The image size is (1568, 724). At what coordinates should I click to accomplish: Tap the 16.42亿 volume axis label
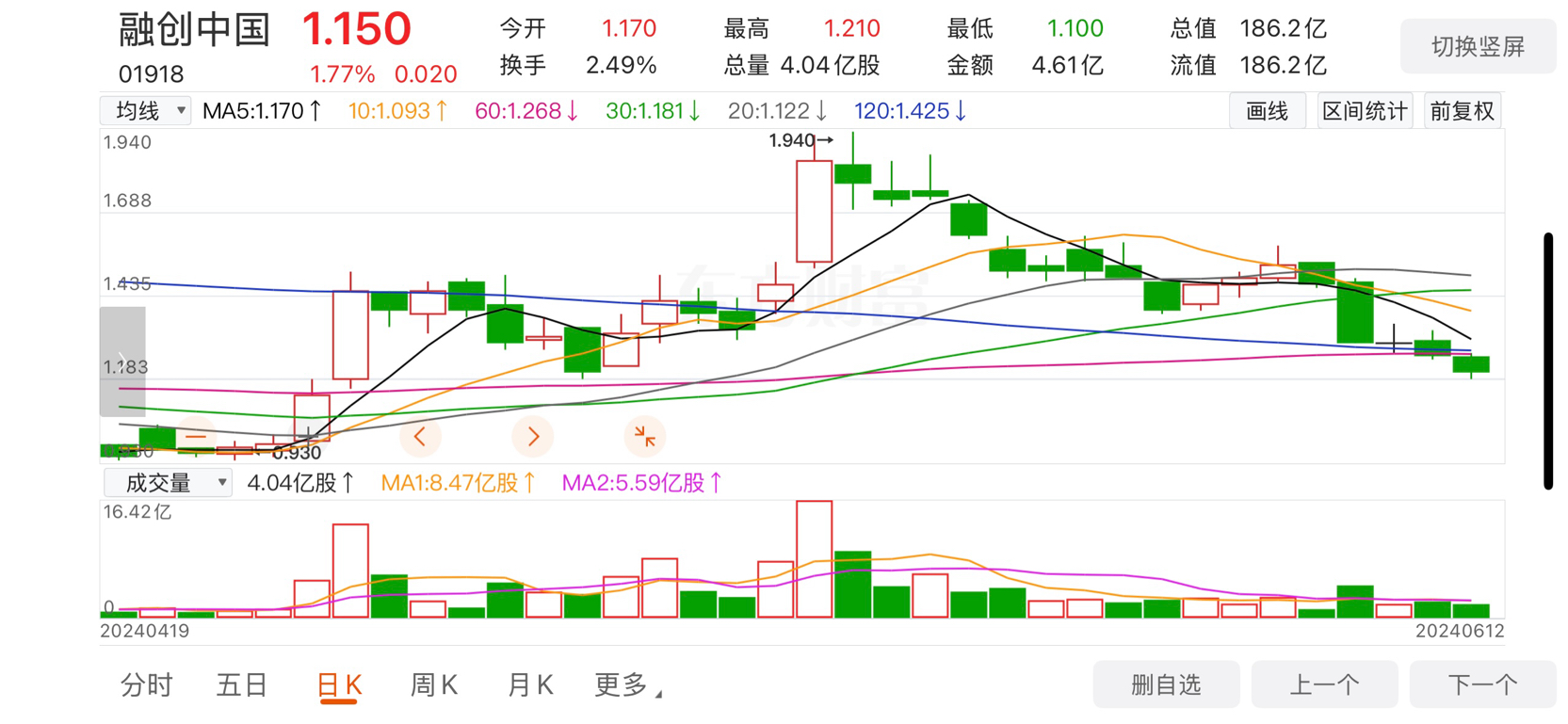pyautogui.click(x=137, y=512)
